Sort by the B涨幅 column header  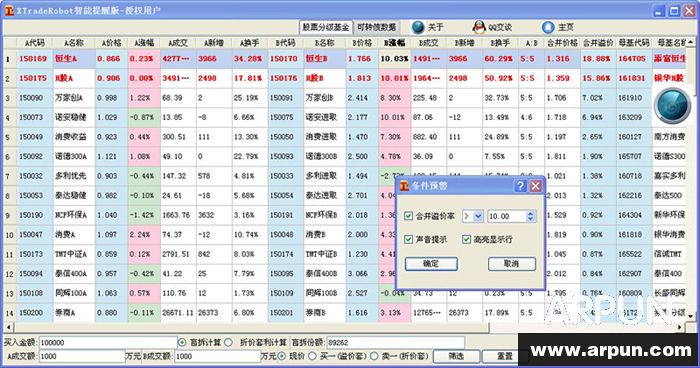[395, 43]
